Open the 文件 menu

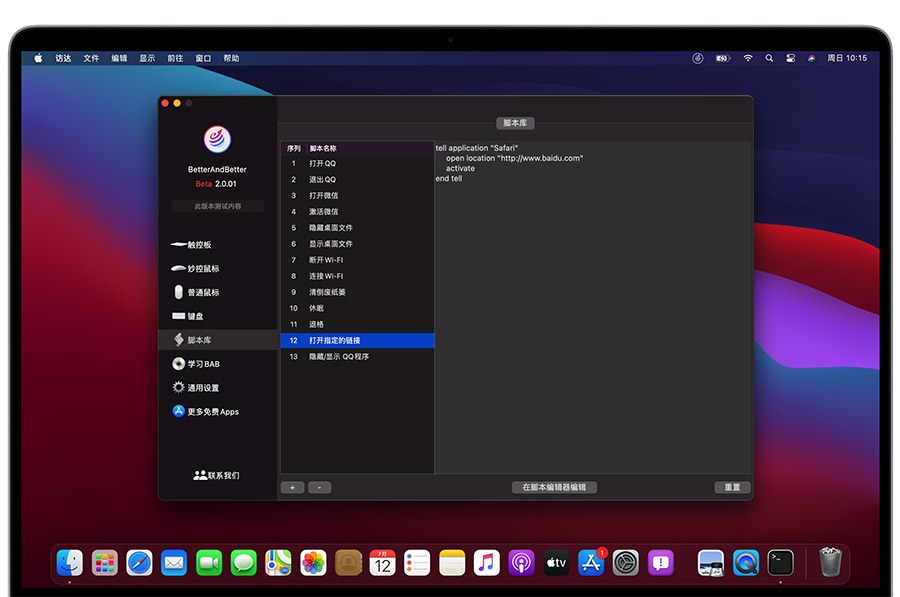click(91, 58)
